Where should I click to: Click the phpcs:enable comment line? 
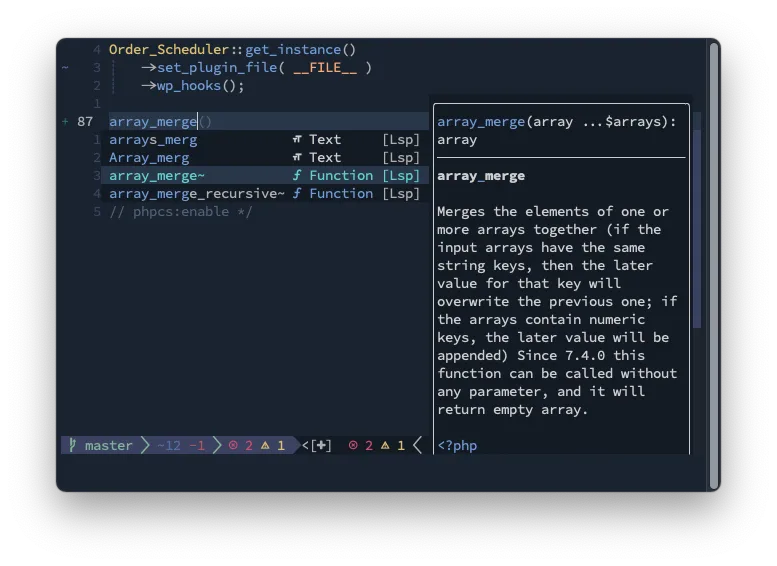tap(181, 212)
